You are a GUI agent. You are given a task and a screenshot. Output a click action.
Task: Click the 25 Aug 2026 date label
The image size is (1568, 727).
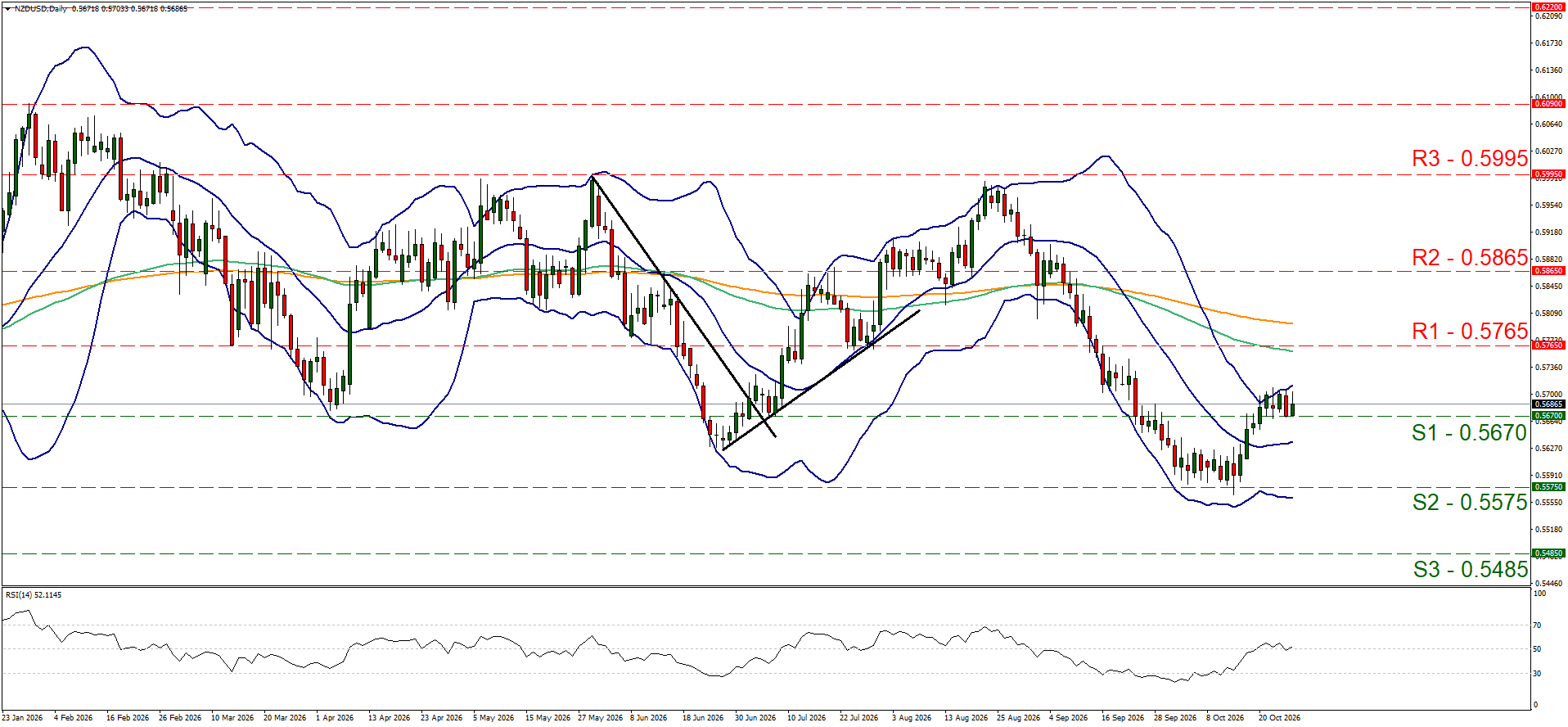(x=1018, y=718)
